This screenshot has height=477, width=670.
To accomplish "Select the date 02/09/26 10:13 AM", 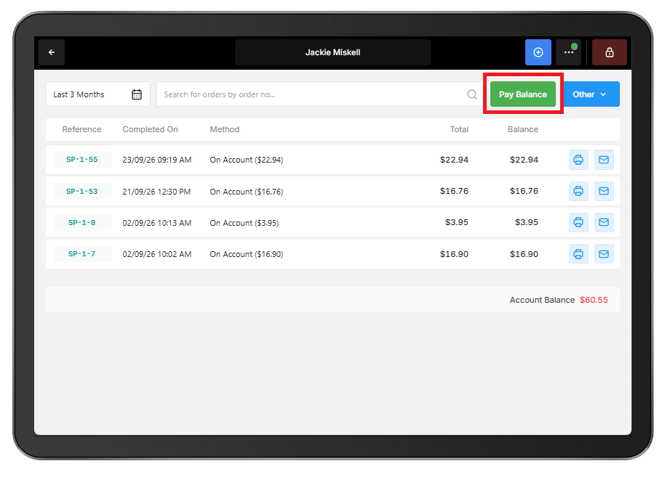I will click(x=157, y=223).
